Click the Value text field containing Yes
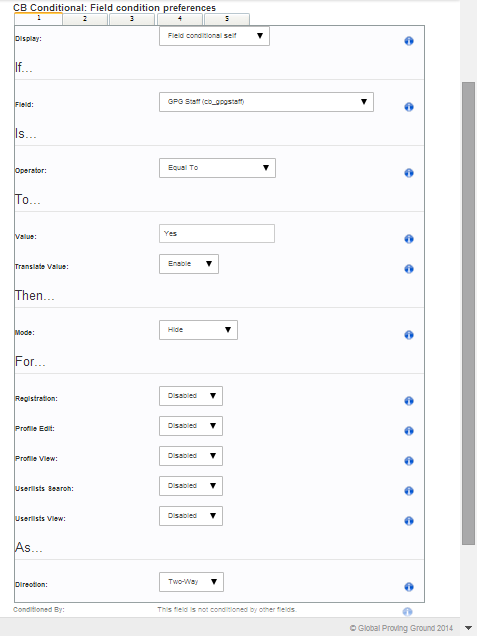477x636 pixels. click(217, 234)
